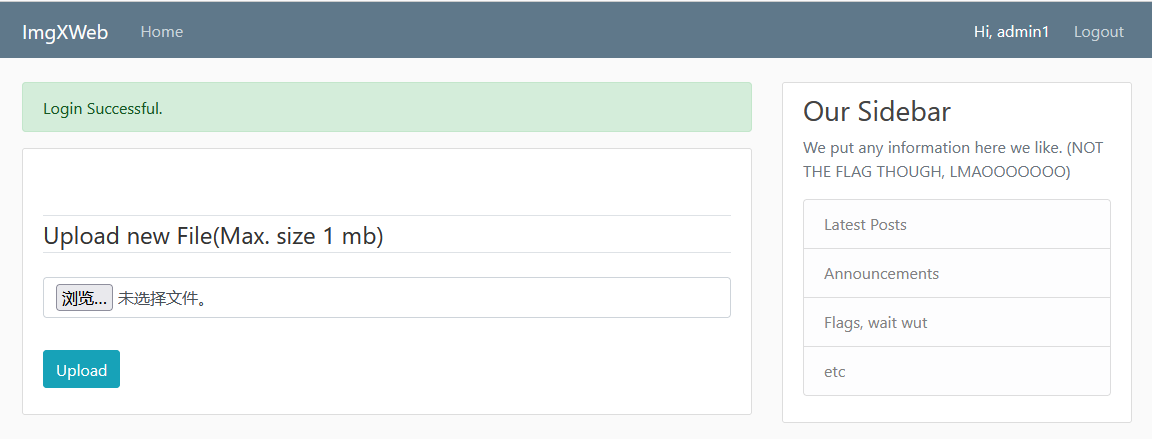Log out using the Logout link
The width and height of the screenshot is (1152, 439).
pos(1098,32)
